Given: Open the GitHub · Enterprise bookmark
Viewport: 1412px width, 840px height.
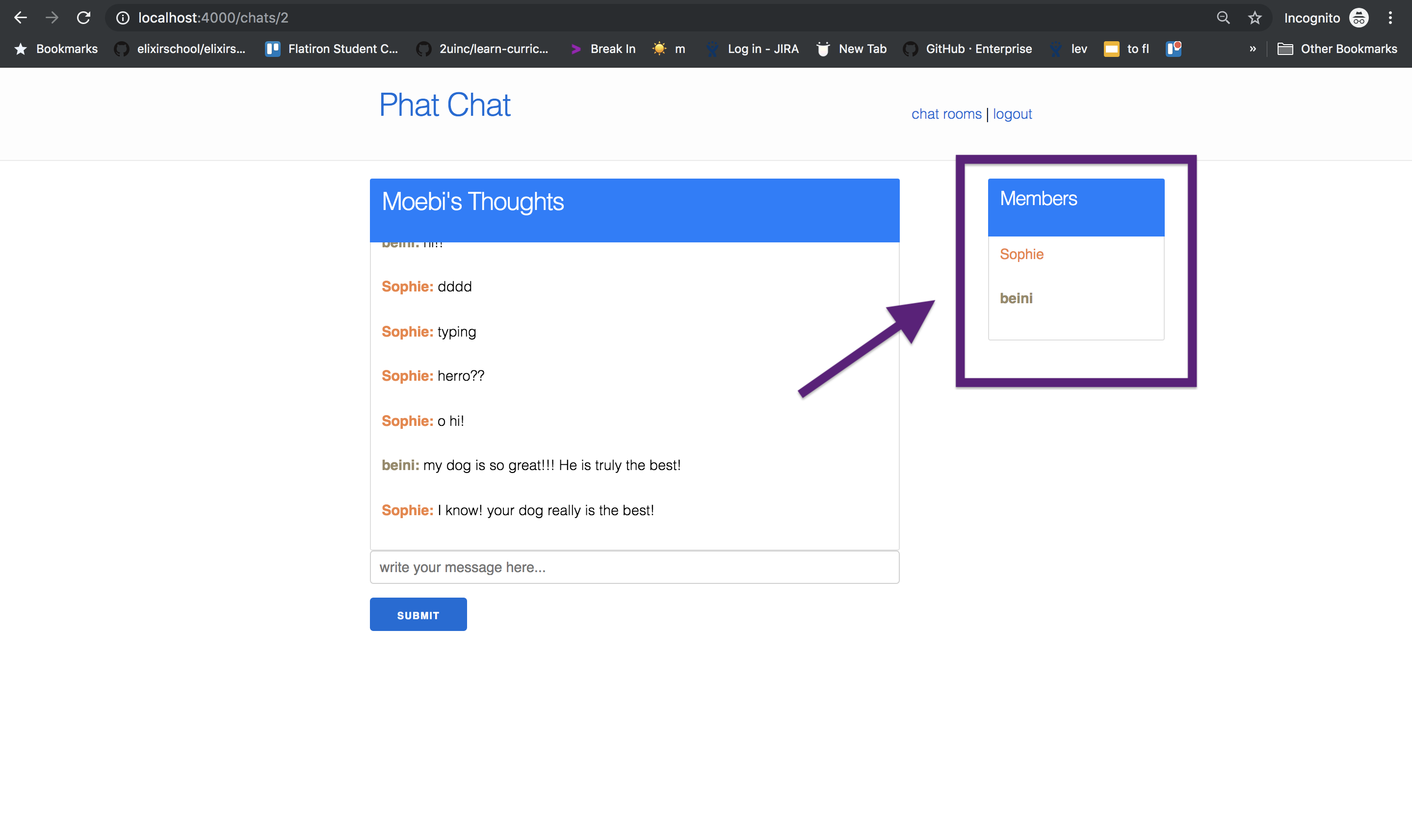Looking at the screenshot, I should [967, 49].
